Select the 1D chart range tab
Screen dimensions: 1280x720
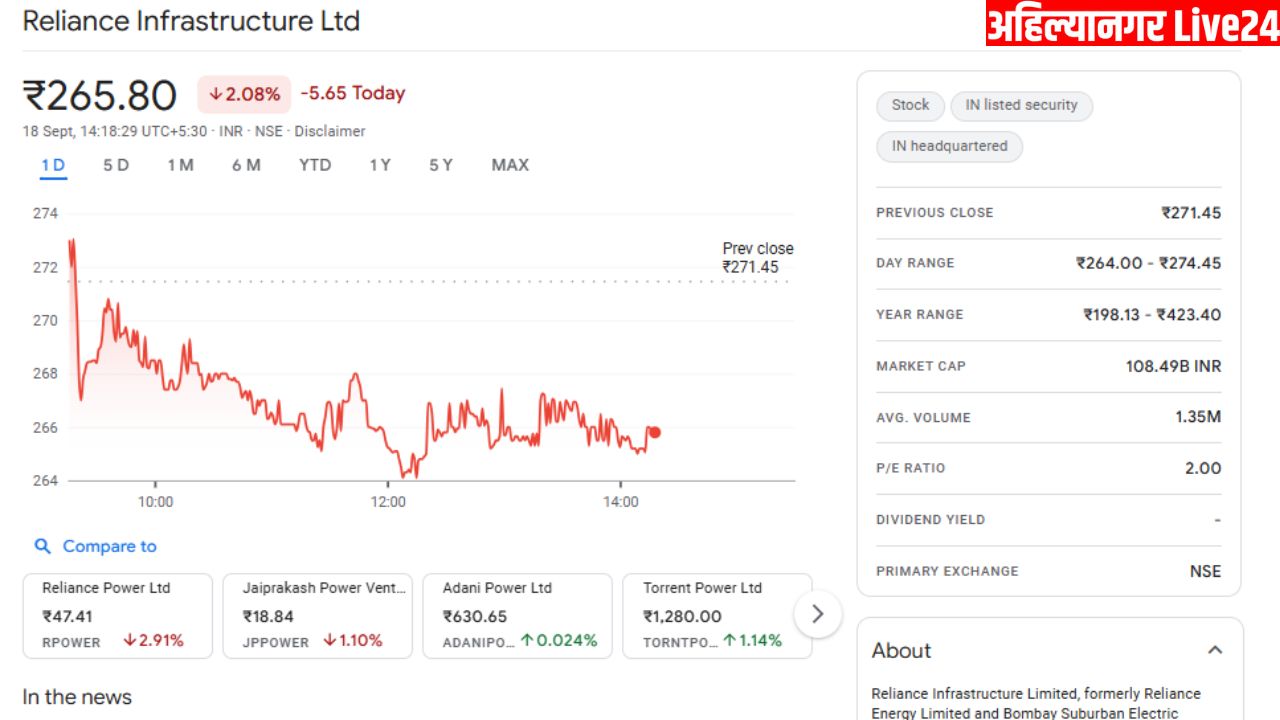coord(53,165)
